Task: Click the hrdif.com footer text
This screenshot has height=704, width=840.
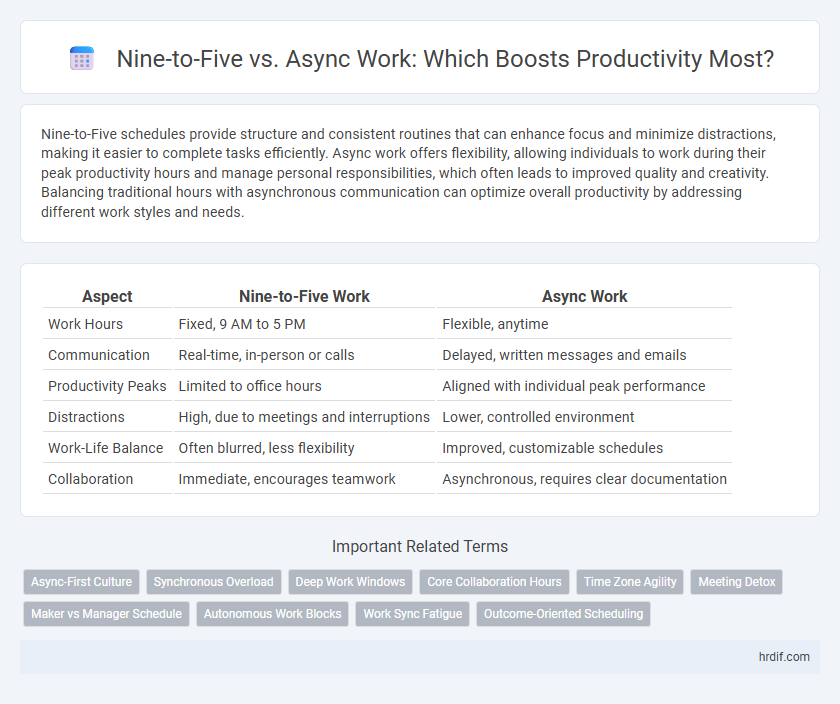Action: [x=784, y=657]
